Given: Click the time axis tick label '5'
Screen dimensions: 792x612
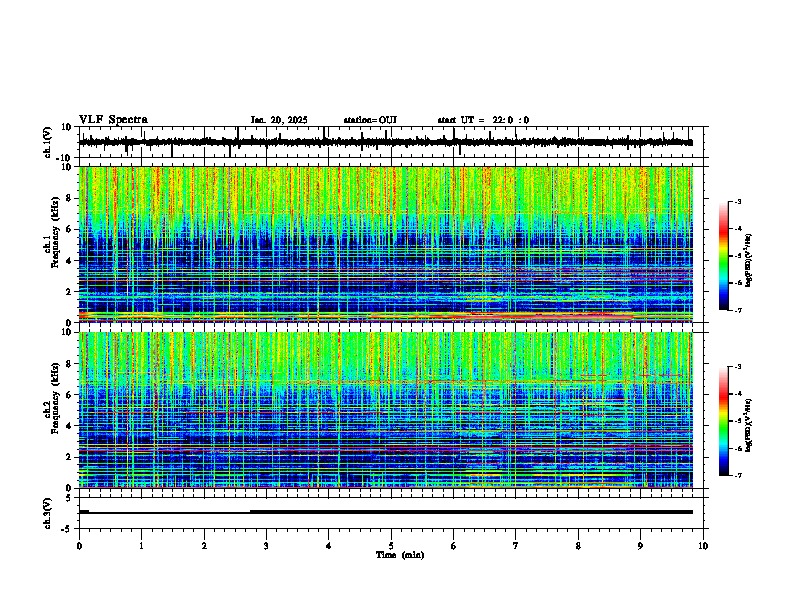Looking at the screenshot, I should [x=391, y=546].
